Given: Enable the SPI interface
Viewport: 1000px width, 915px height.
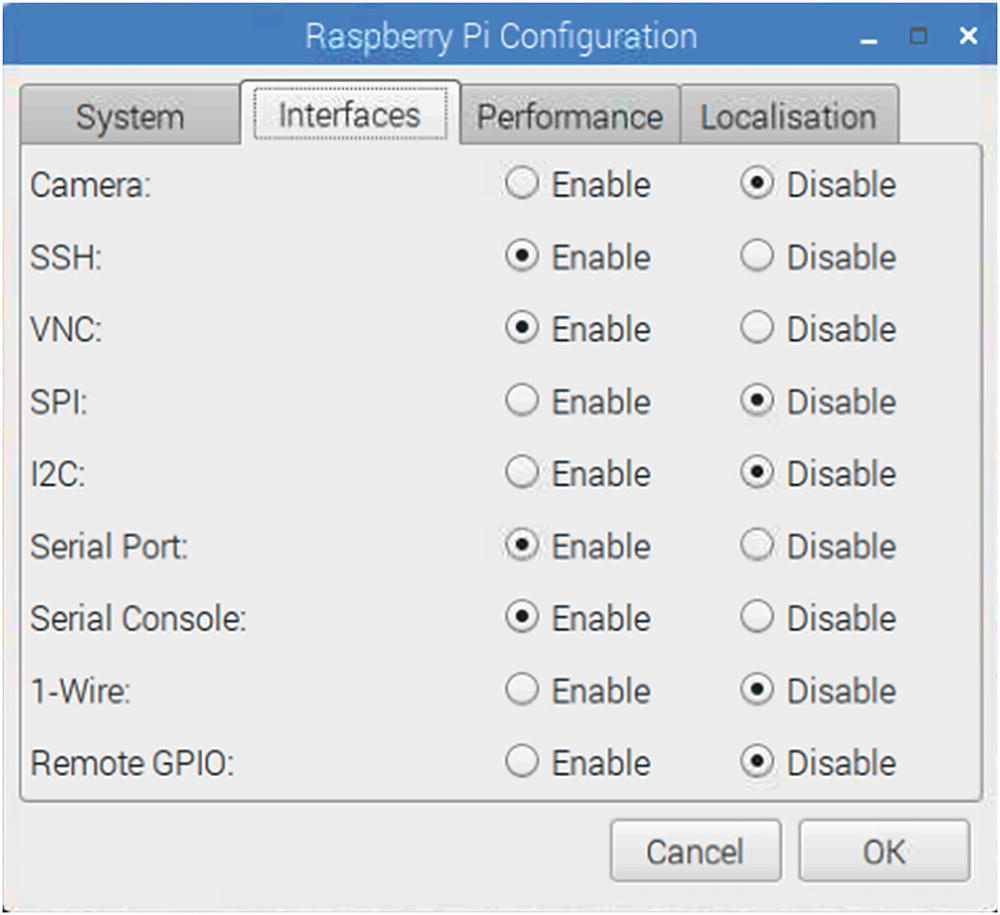Looking at the screenshot, I should [x=523, y=402].
